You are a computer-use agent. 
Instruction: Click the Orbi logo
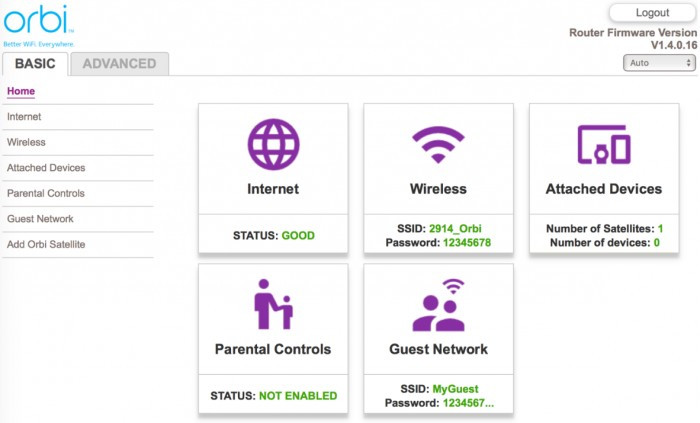click(x=38, y=25)
